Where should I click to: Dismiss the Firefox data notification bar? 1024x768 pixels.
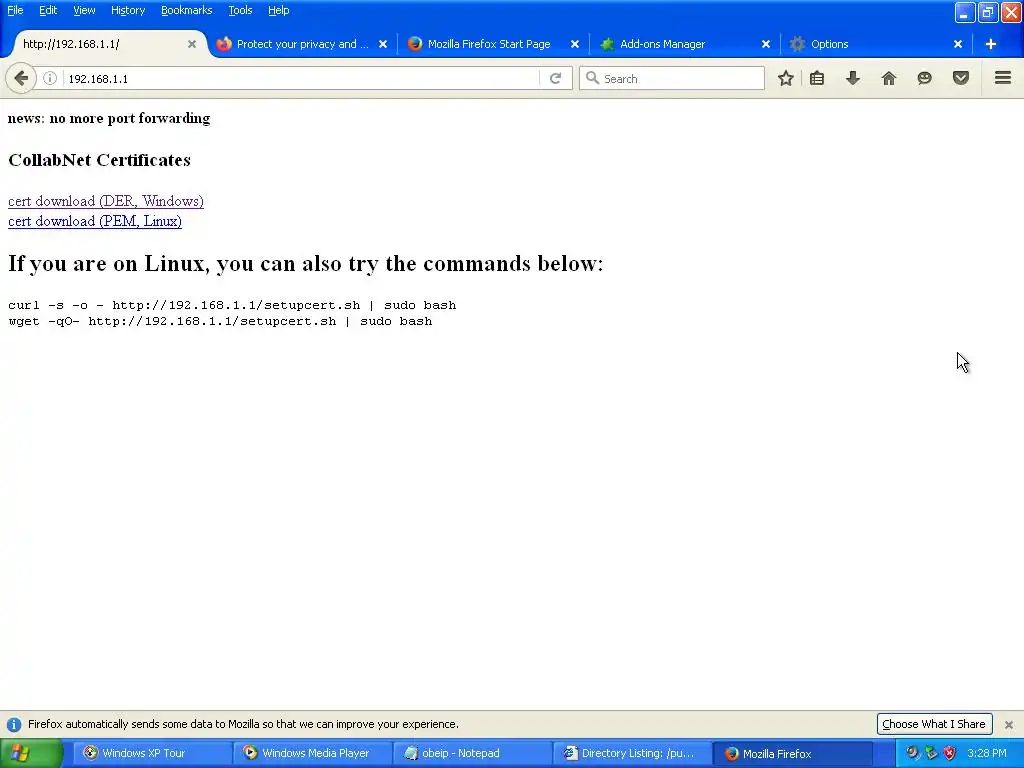(x=1009, y=725)
